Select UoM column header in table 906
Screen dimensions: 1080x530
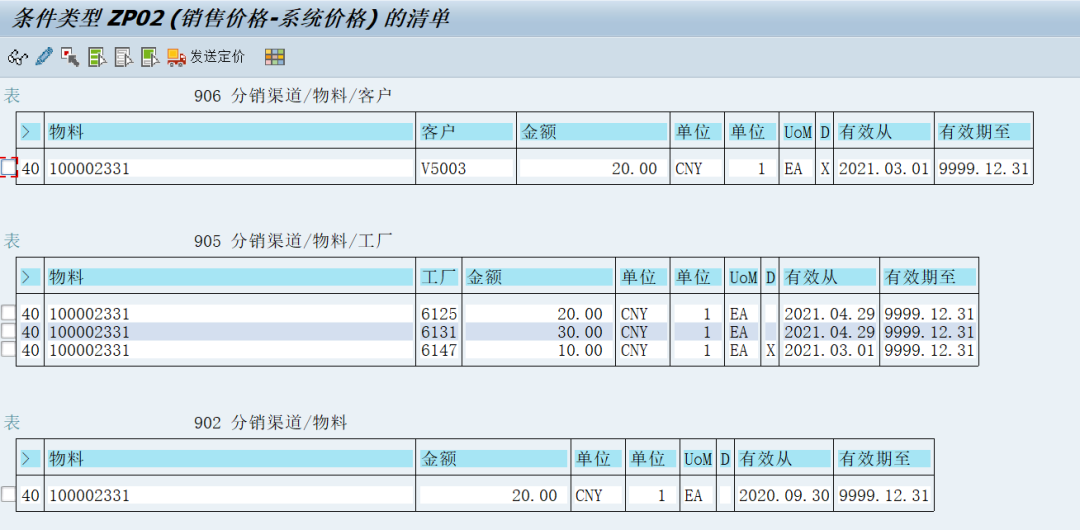[x=798, y=132]
